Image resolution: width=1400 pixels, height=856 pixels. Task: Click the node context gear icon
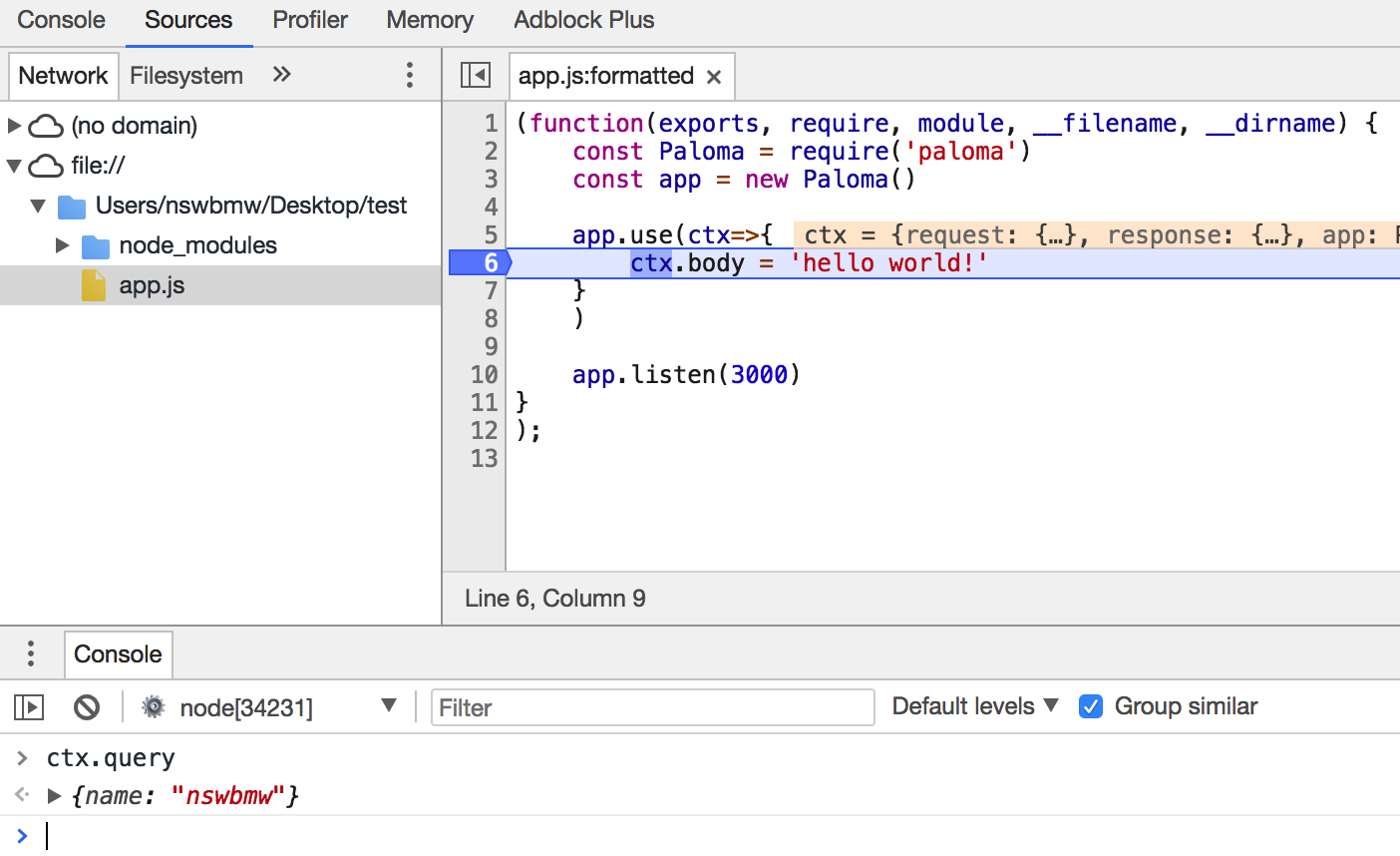point(154,707)
